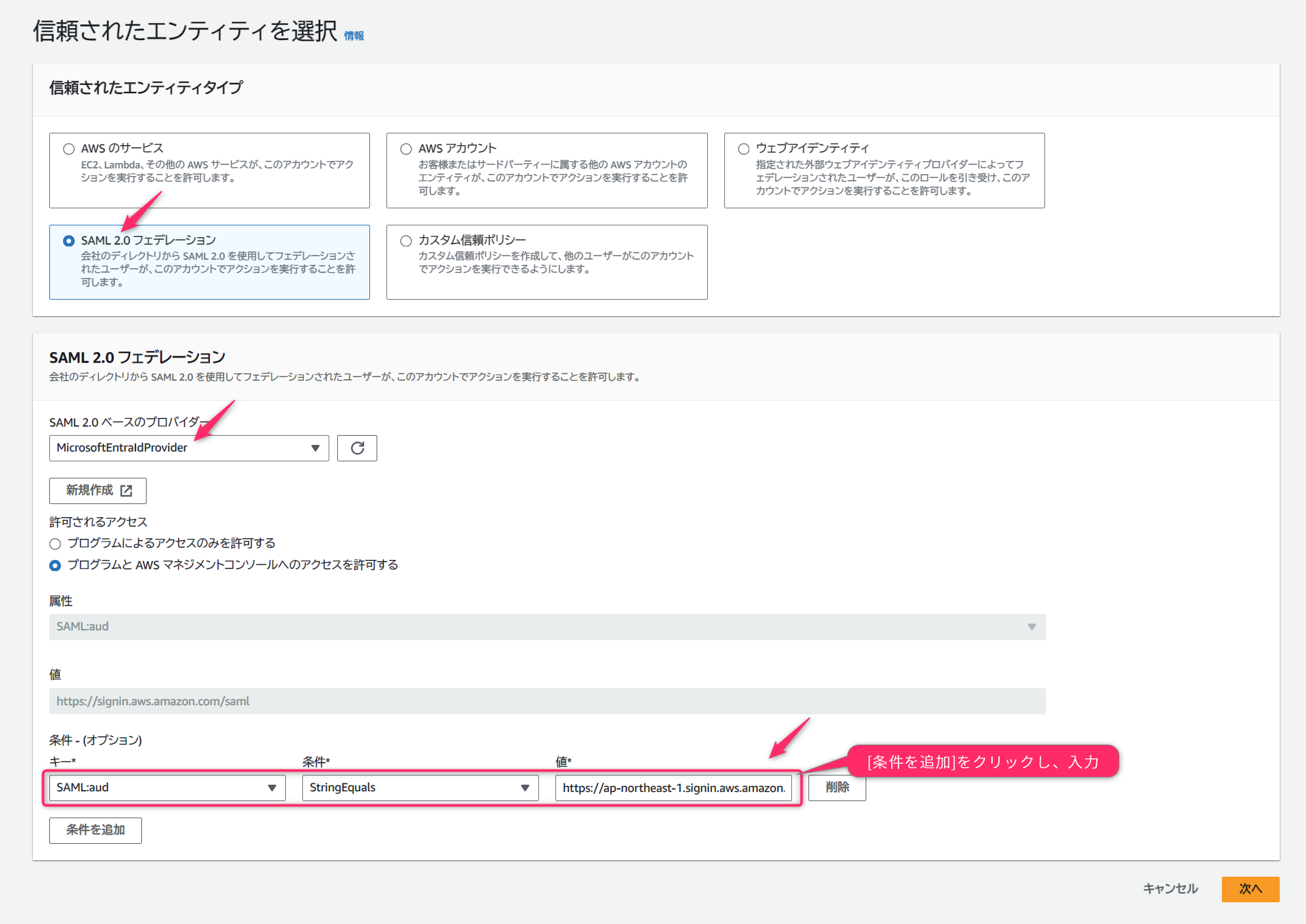1306x924 pixels.
Task: Click the キャンセル button
Action: click(x=1170, y=889)
